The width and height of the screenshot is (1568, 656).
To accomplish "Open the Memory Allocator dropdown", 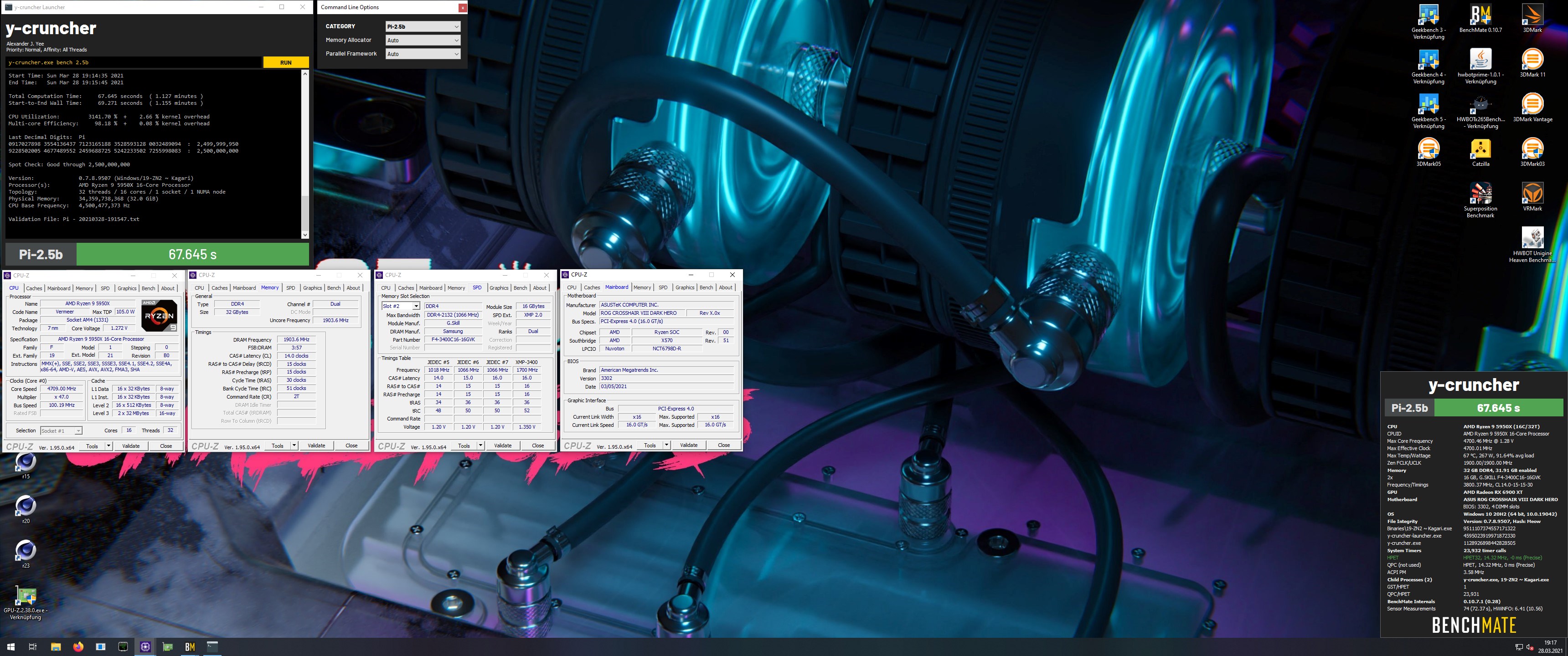I will pyautogui.click(x=423, y=40).
